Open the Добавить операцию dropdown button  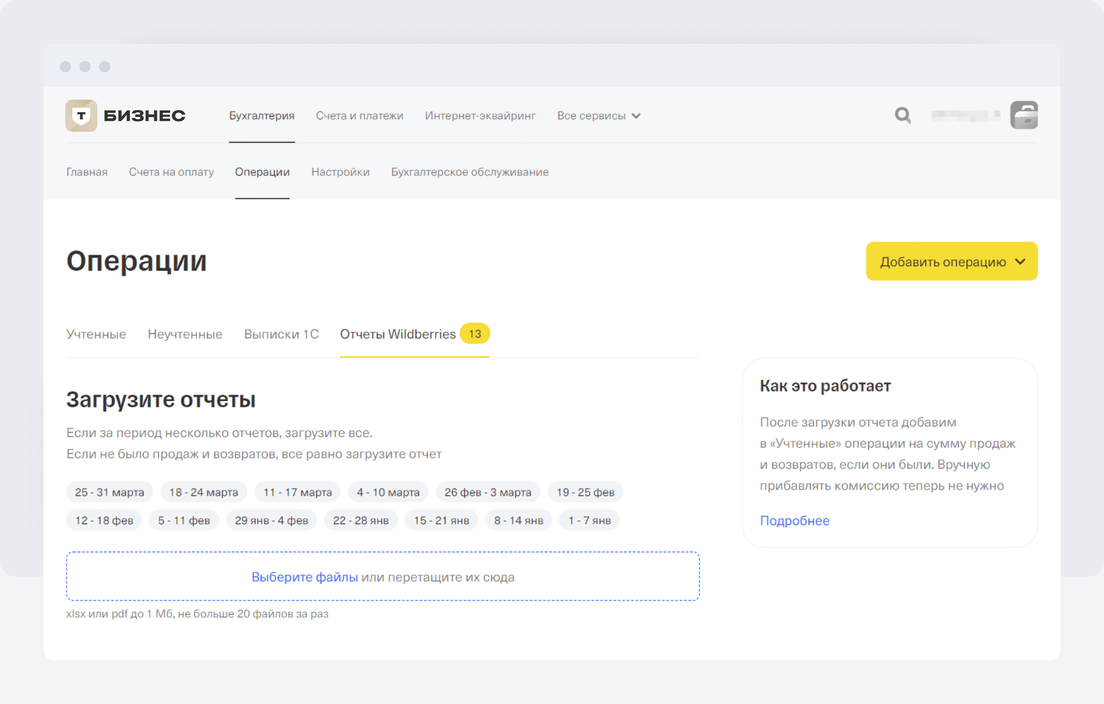pyautogui.click(x=951, y=262)
